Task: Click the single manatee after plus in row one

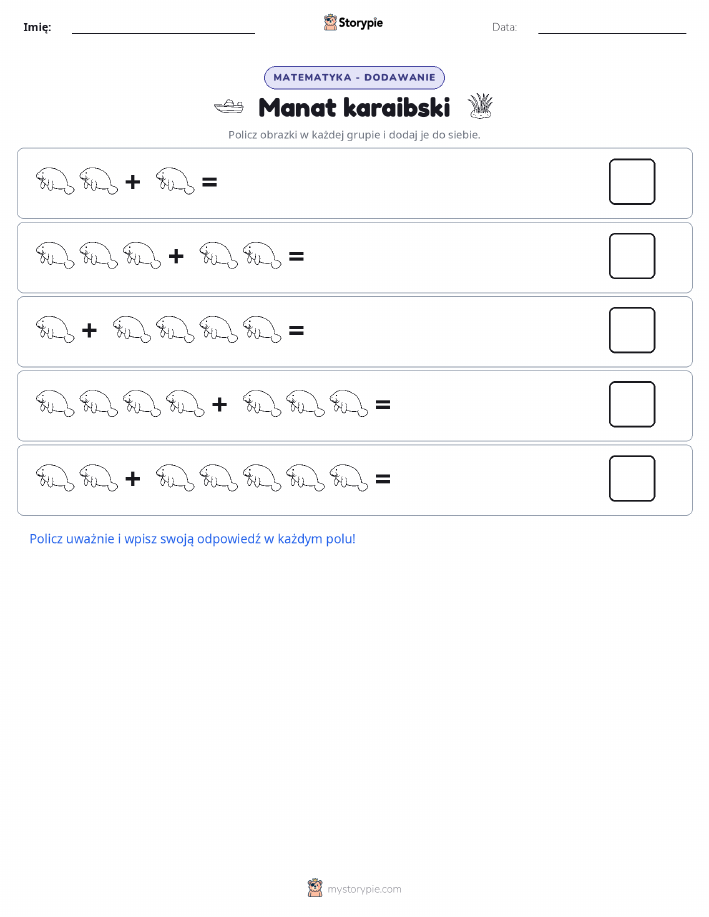Action: pyautogui.click(x=175, y=181)
